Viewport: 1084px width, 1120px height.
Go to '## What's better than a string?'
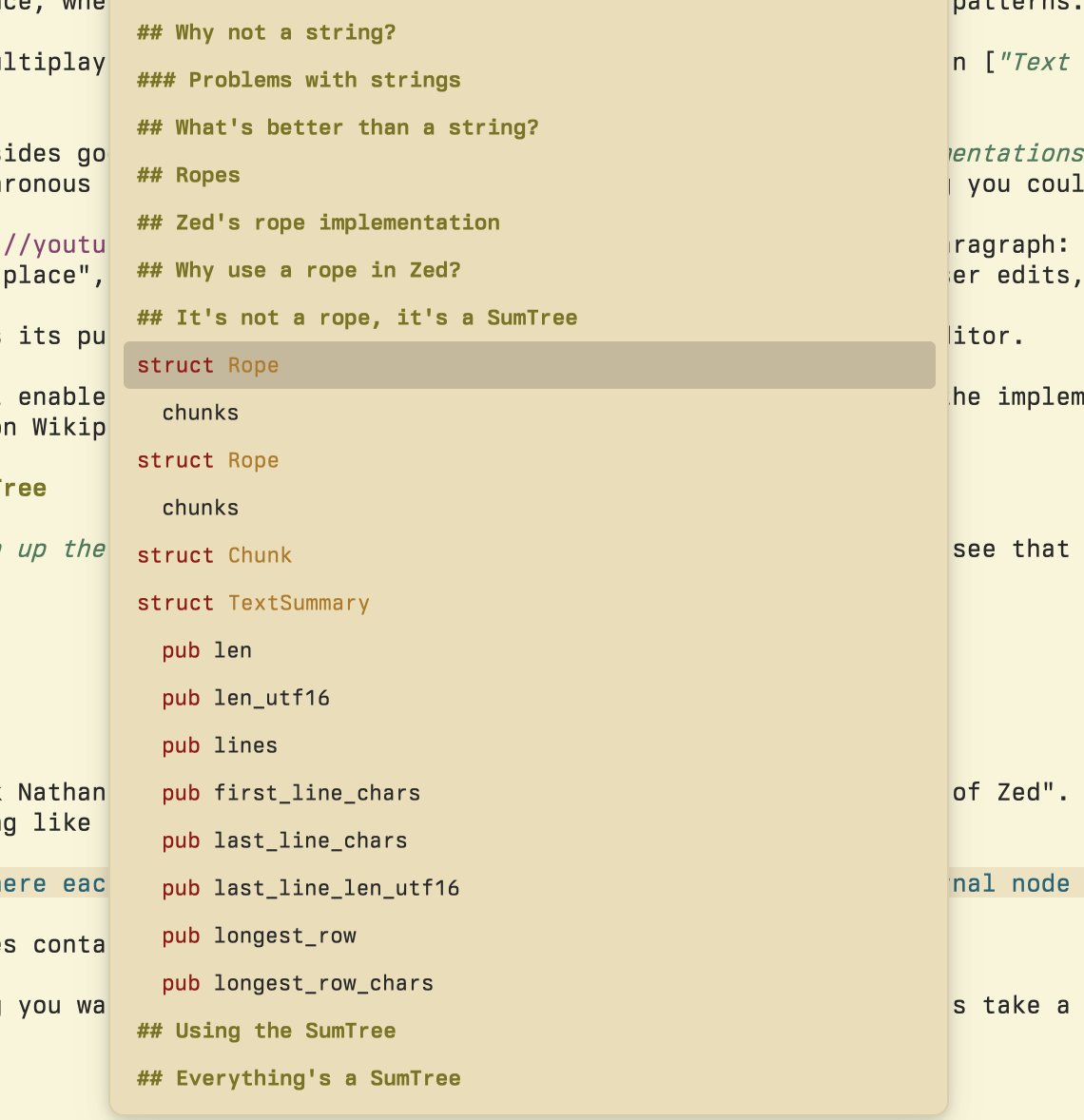coord(529,127)
